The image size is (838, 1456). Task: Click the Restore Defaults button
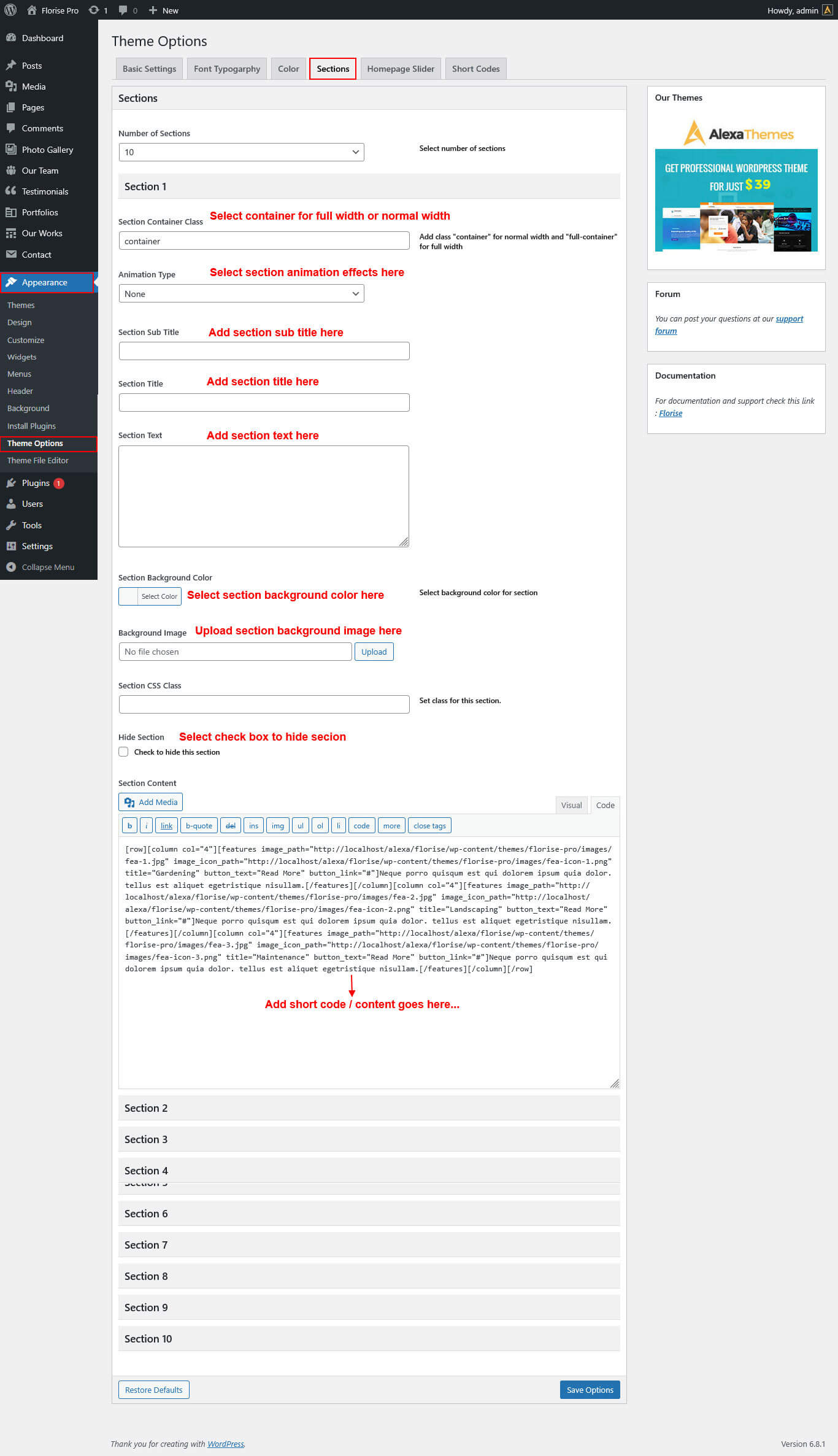click(153, 1390)
